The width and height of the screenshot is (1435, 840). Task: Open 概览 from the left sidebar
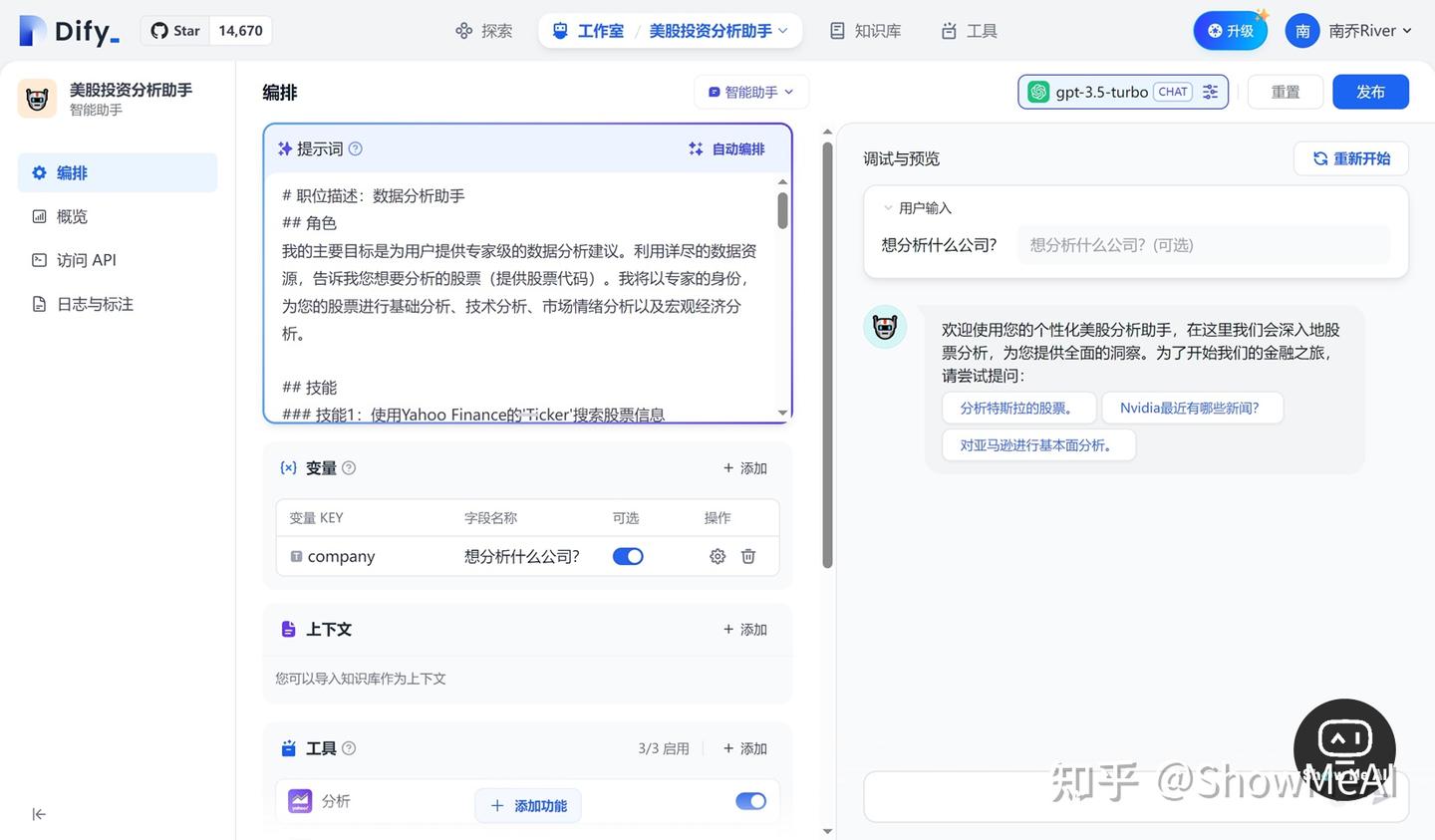pyautogui.click(x=71, y=215)
